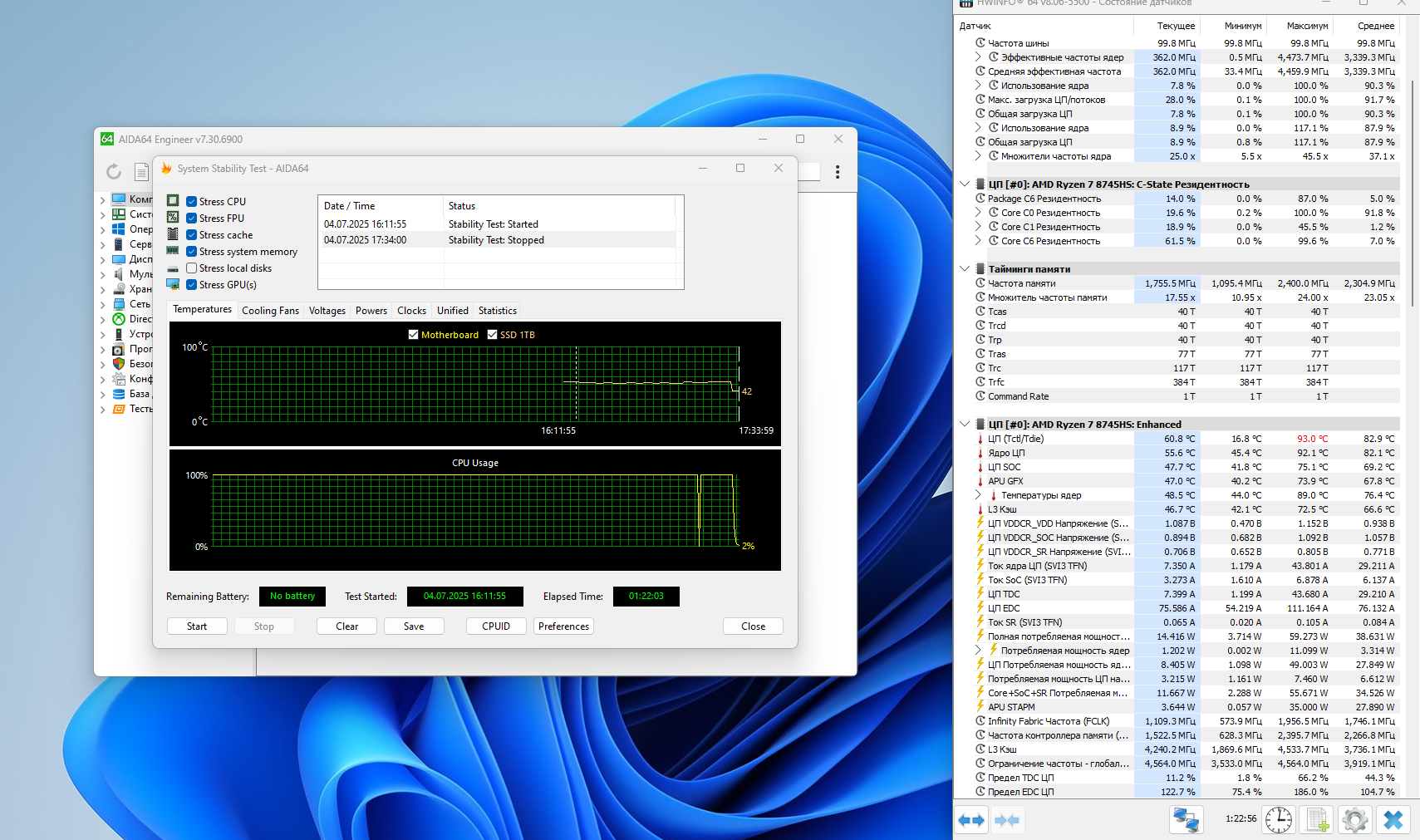Uncheck the Stress CPU checkbox
Screen dimensions: 1420x840
coord(192,202)
